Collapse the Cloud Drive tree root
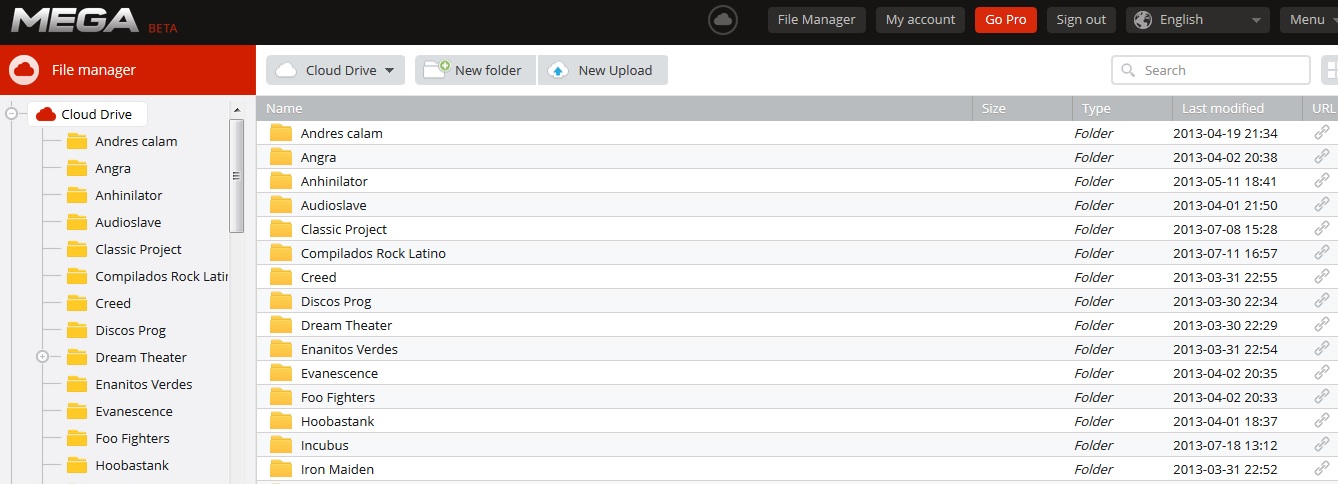This screenshot has width=1338, height=484. [x=12, y=114]
